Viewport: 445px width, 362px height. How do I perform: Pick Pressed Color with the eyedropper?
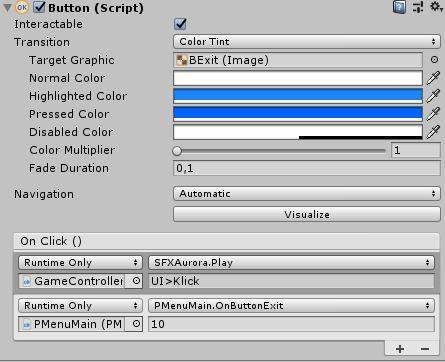433,114
